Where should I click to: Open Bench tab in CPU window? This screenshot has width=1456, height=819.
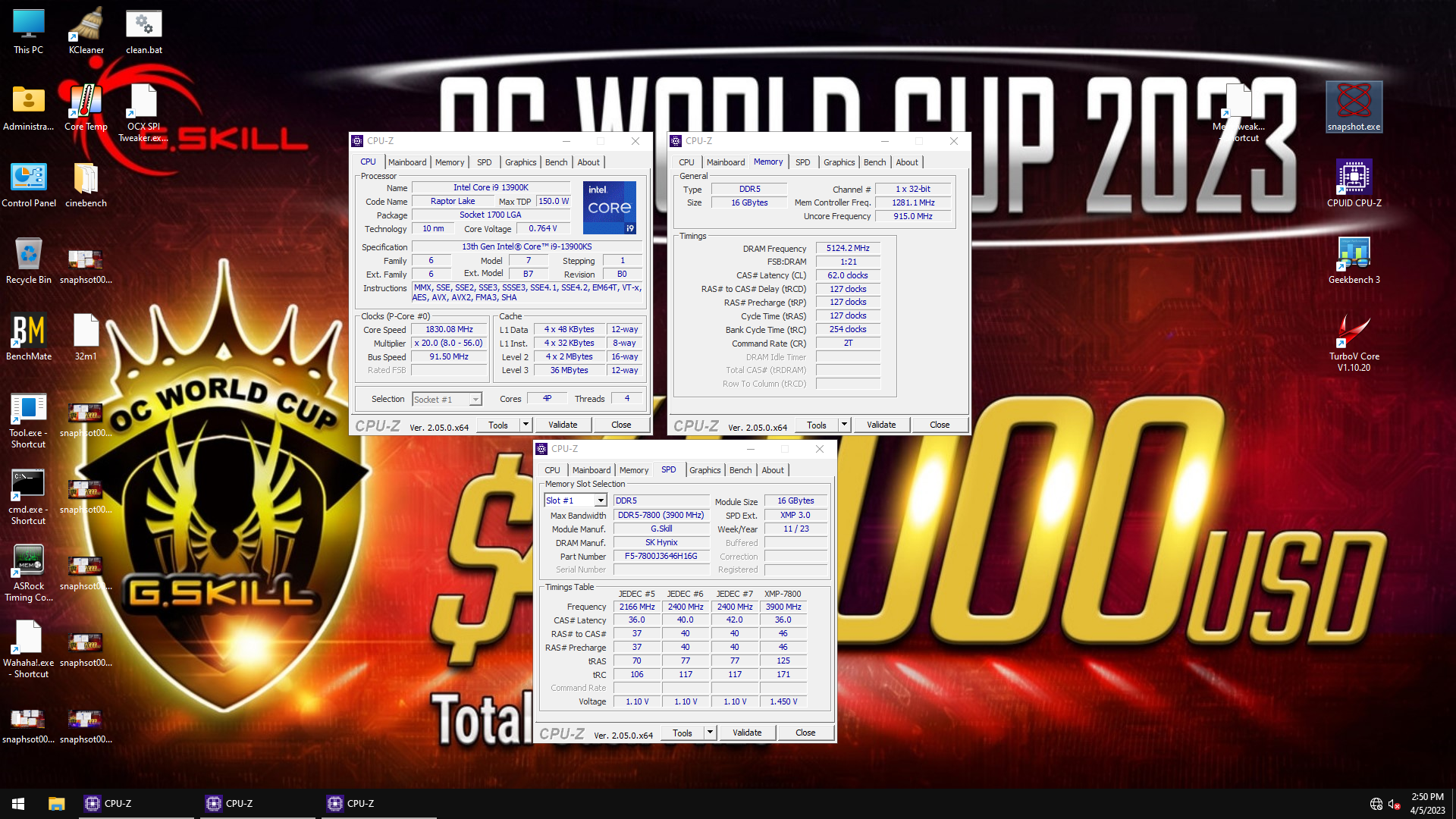(x=556, y=162)
